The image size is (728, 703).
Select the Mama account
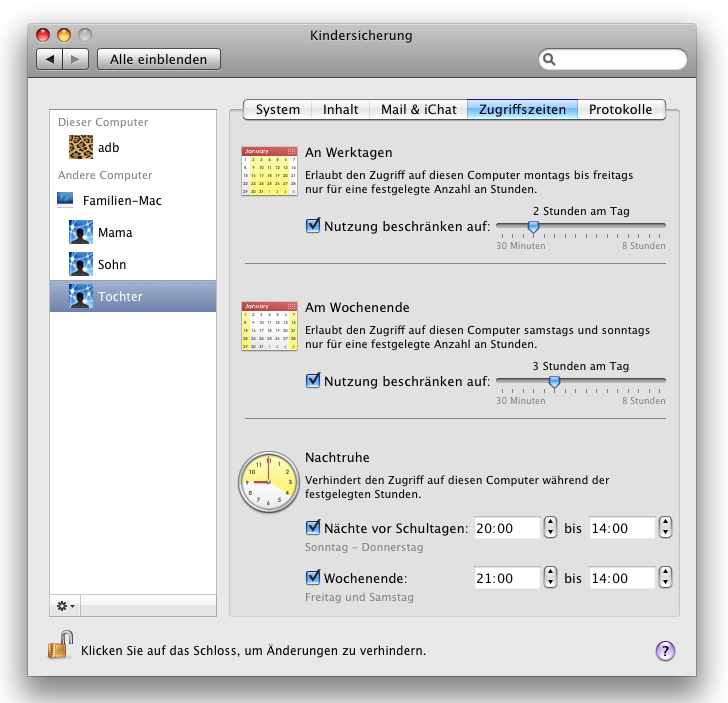coord(133,232)
